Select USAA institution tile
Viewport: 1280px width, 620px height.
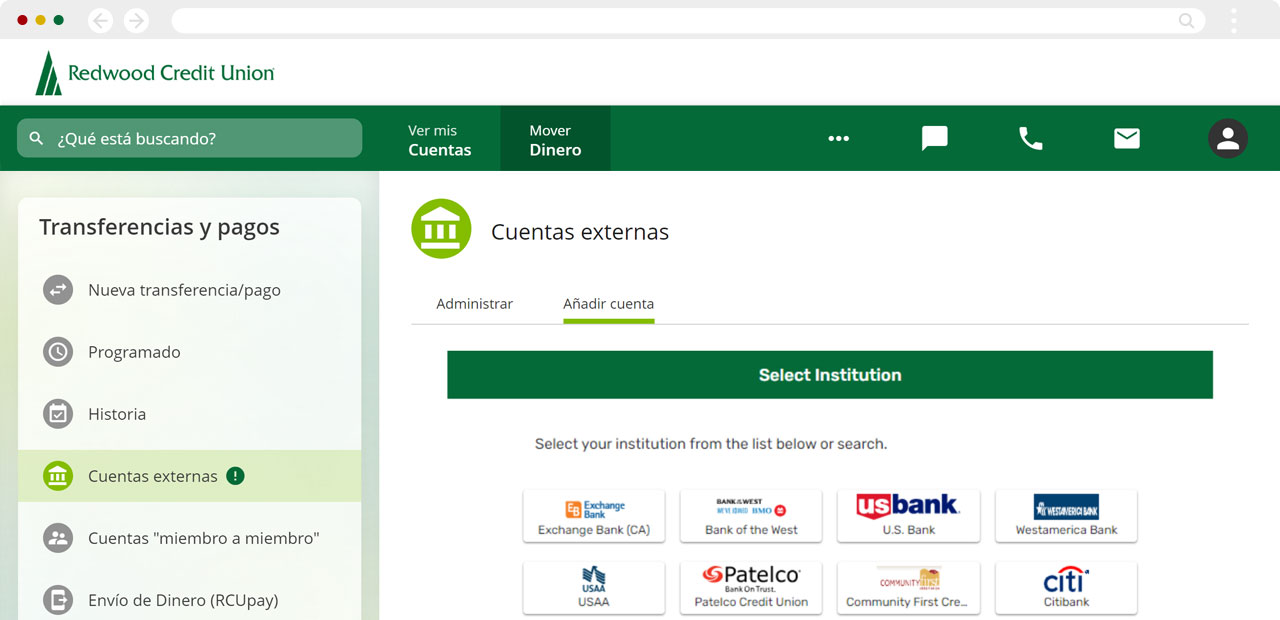coord(594,588)
